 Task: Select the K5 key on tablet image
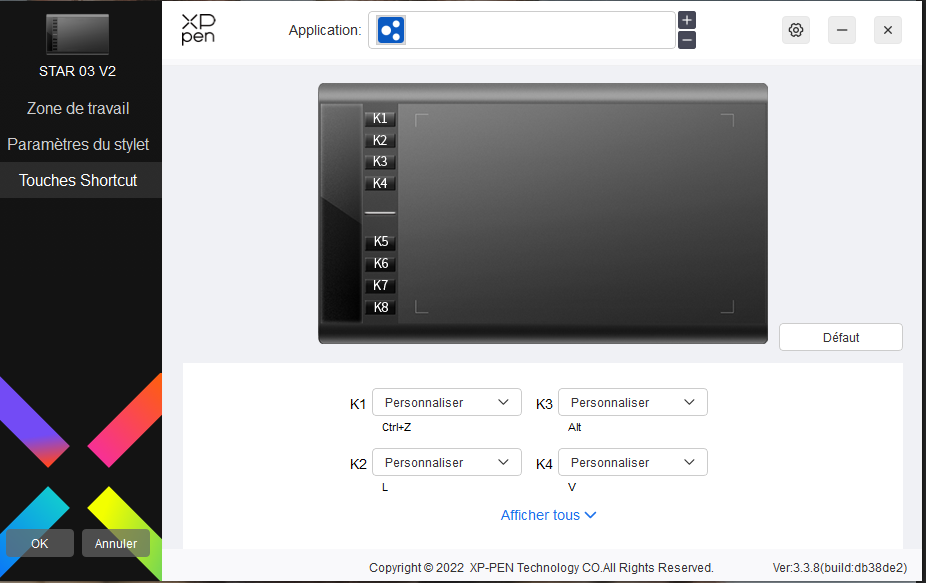380,242
